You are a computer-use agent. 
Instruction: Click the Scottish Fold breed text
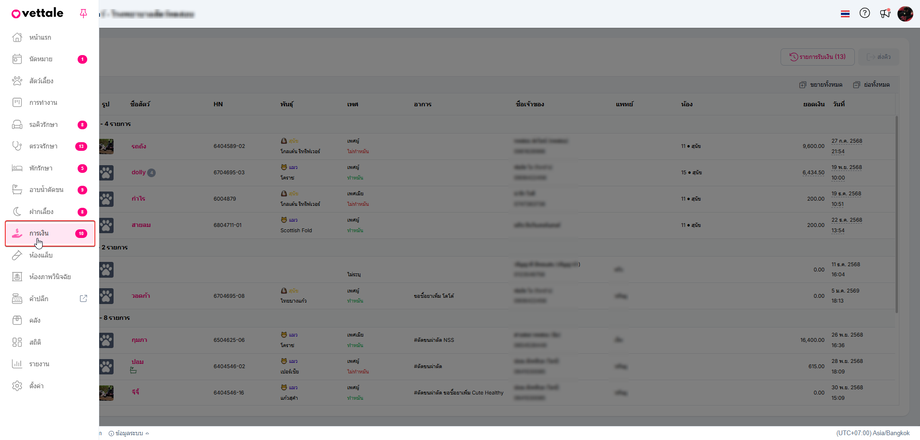coord(296,231)
